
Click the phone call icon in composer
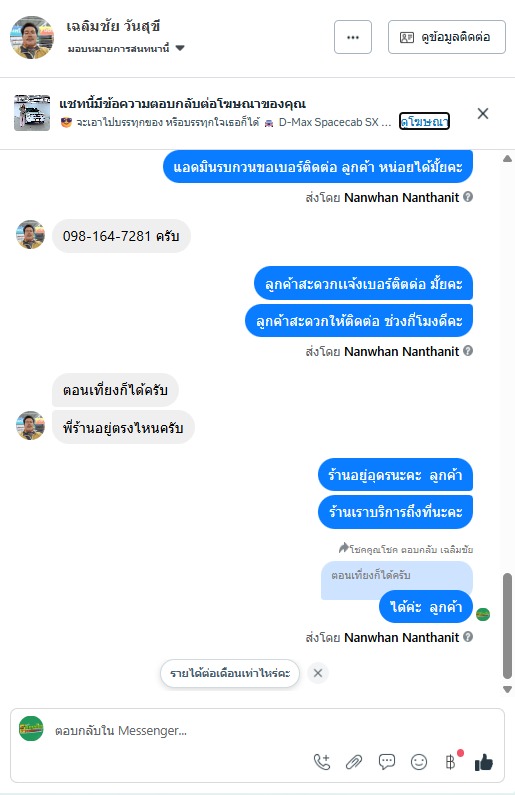pyautogui.click(x=322, y=762)
